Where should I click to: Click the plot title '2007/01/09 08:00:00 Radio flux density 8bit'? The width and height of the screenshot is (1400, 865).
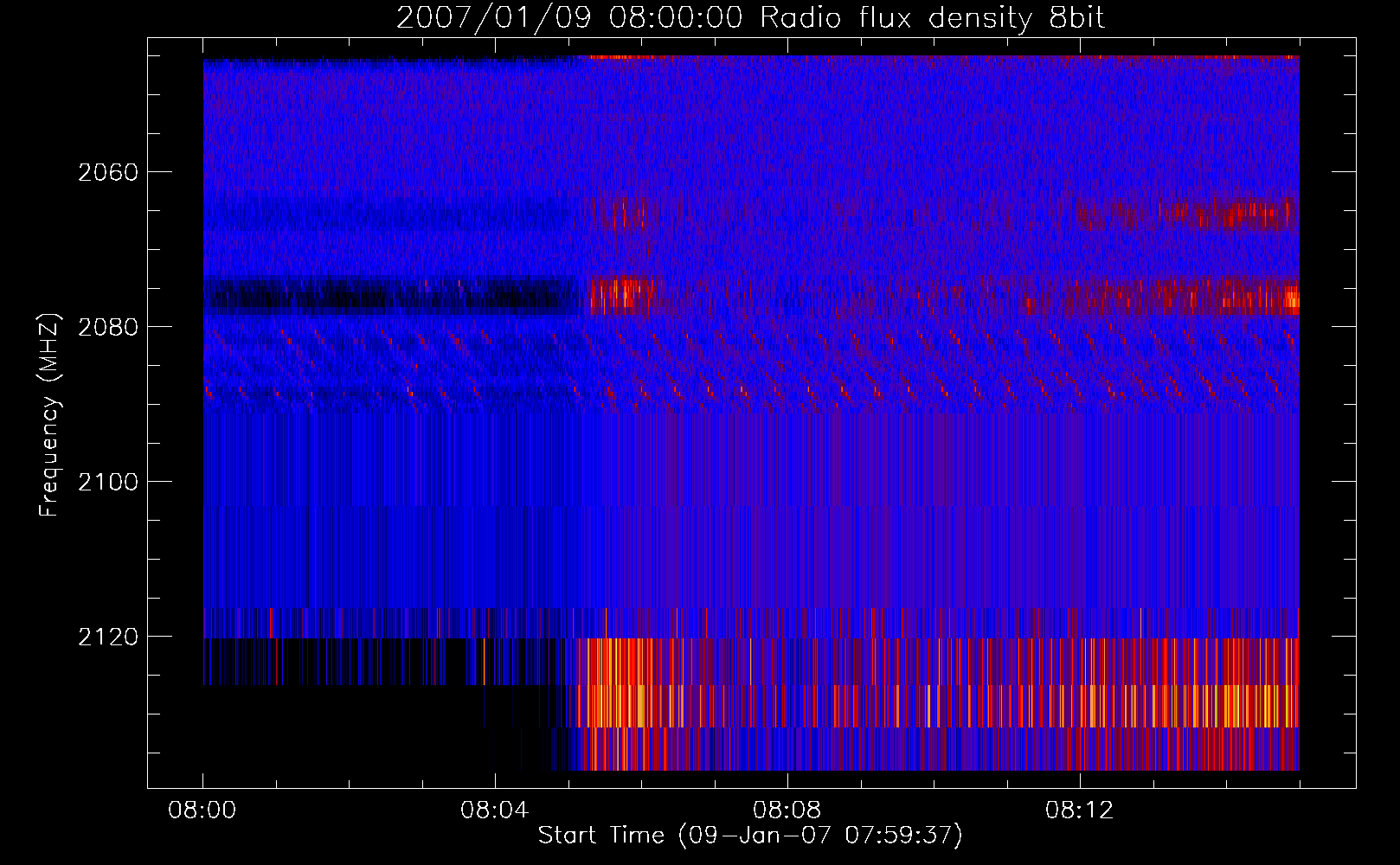(x=750, y=18)
